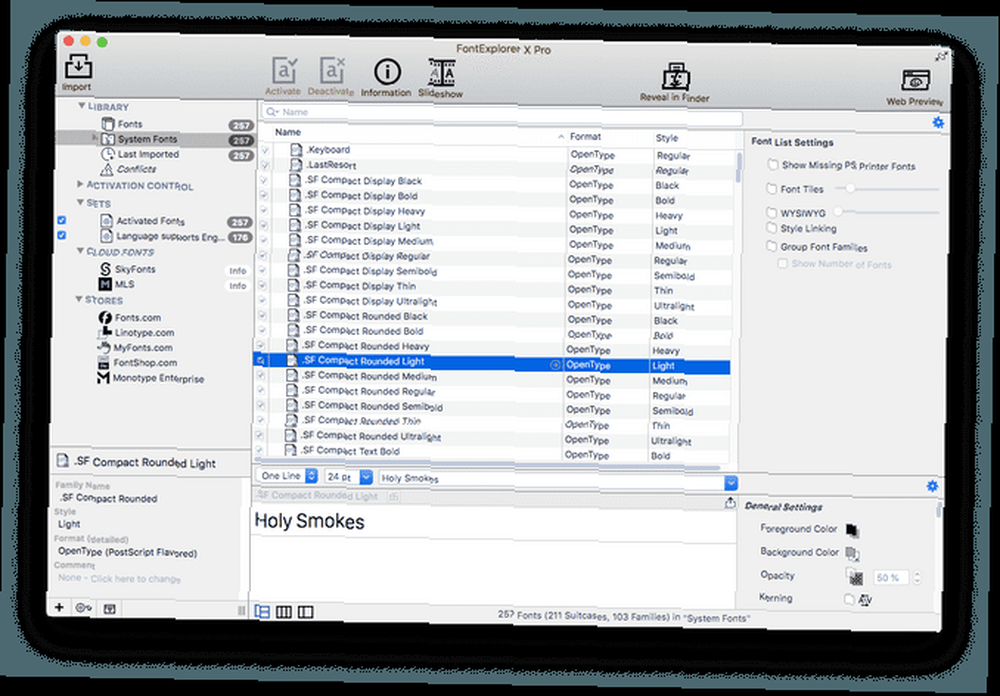This screenshot has width=1000, height=696.
Task: Toggle the Language supports Eng... set checkbox
Action: coord(62,235)
